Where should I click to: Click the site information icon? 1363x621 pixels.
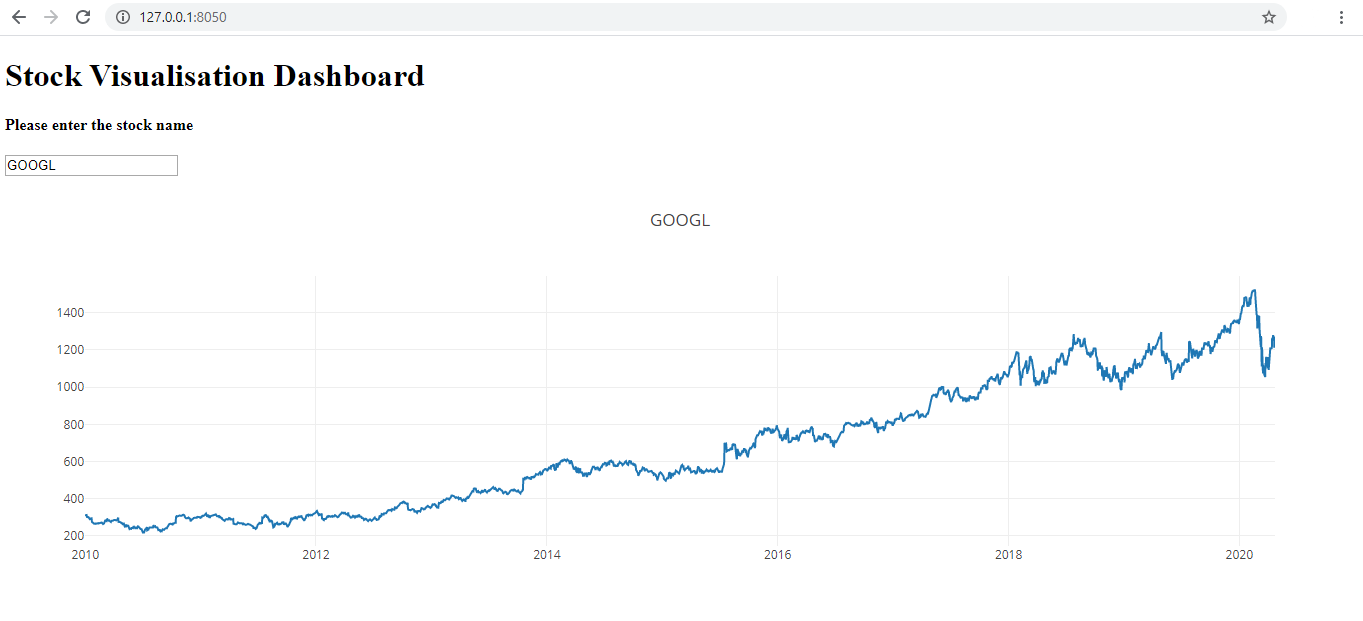[x=123, y=17]
